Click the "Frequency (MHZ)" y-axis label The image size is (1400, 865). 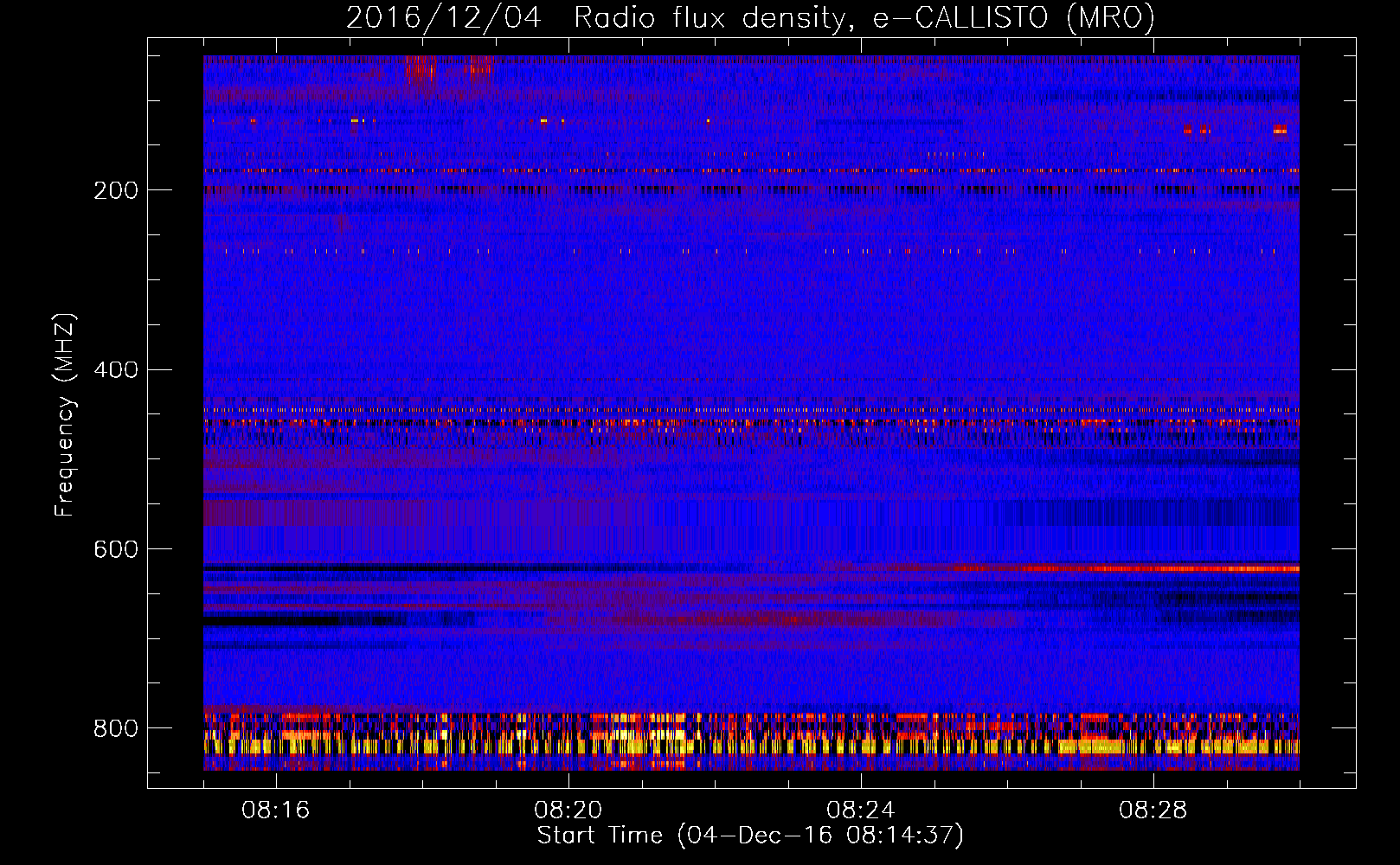click(x=65, y=414)
